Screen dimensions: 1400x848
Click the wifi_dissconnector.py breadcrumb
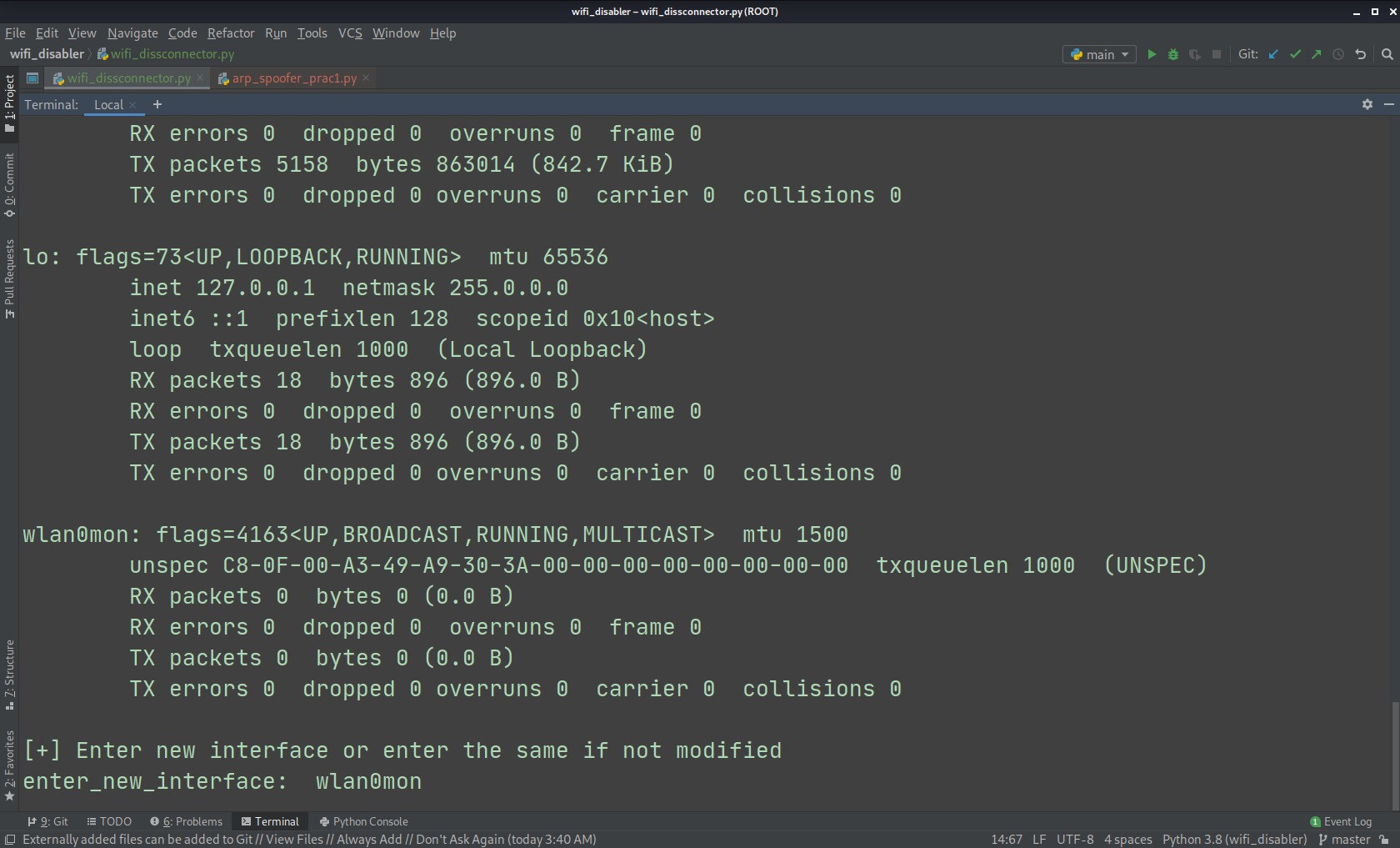pos(166,54)
